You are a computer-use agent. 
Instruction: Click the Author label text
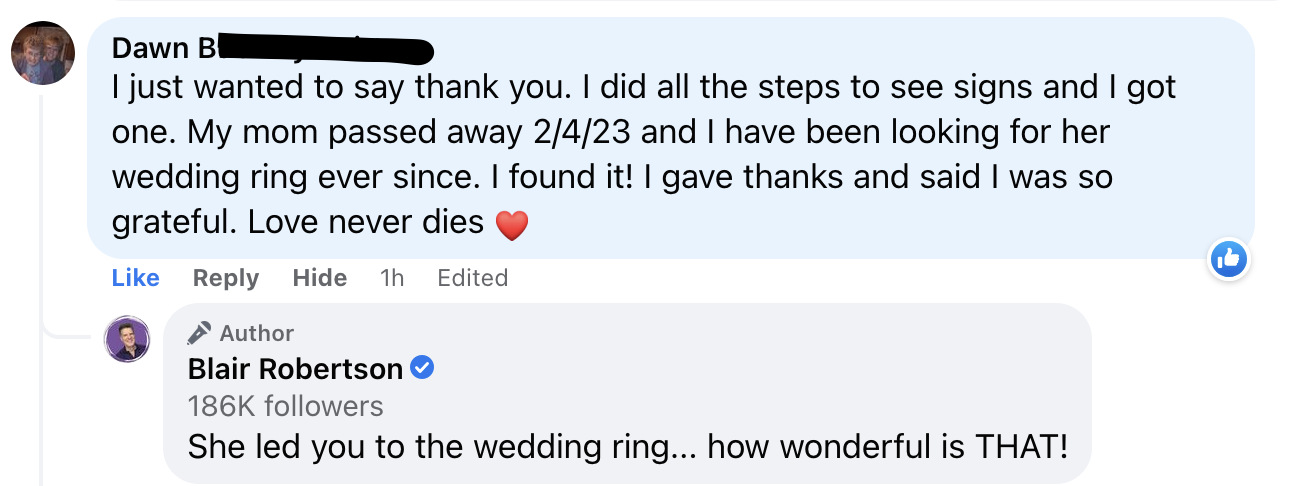256,333
